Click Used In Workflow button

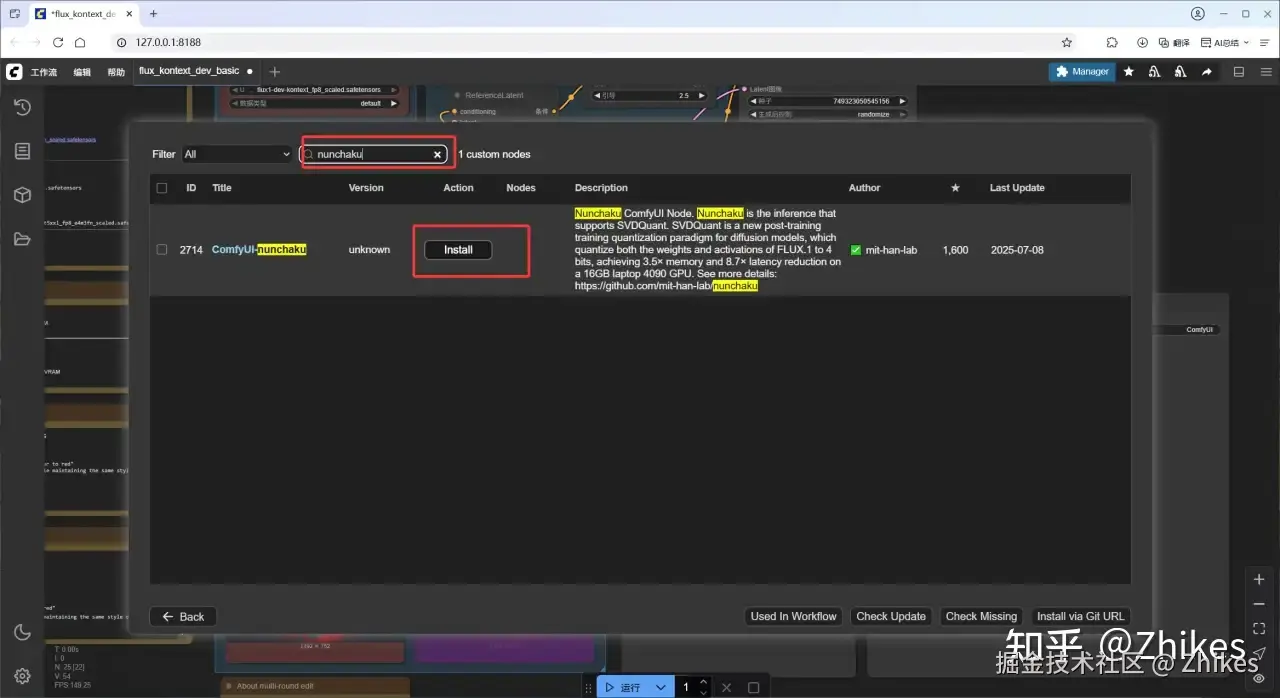(x=793, y=617)
